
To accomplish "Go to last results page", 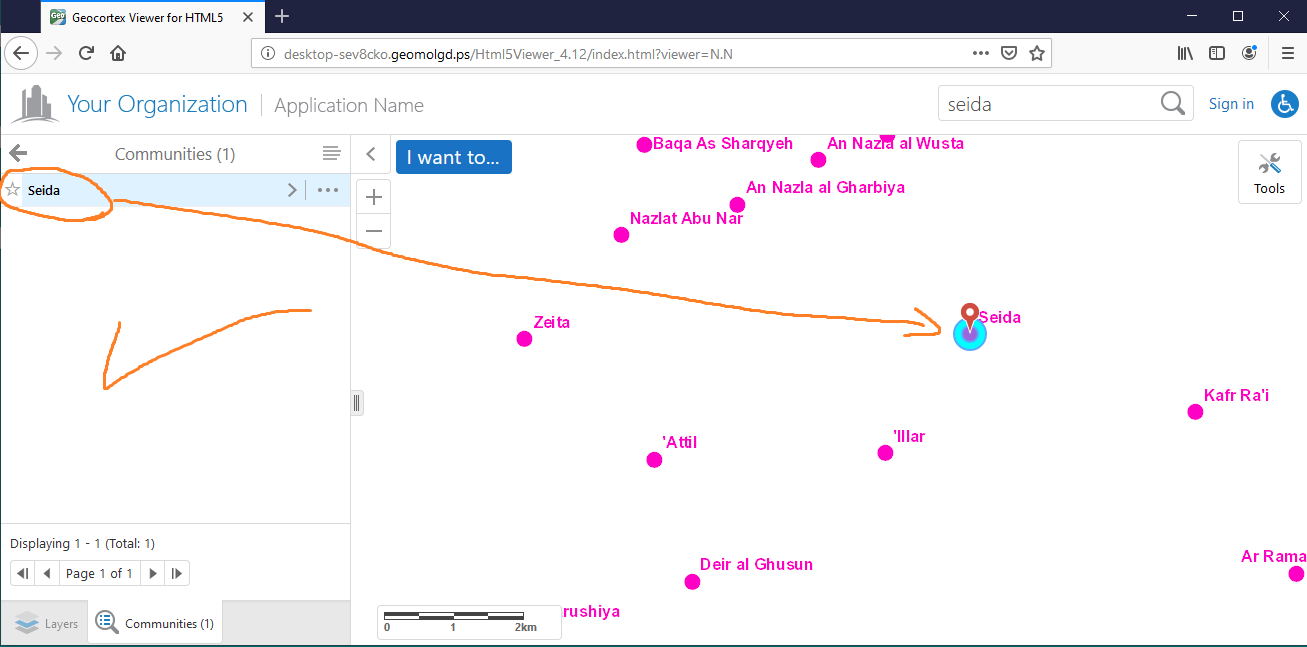I will click(177, 573).
